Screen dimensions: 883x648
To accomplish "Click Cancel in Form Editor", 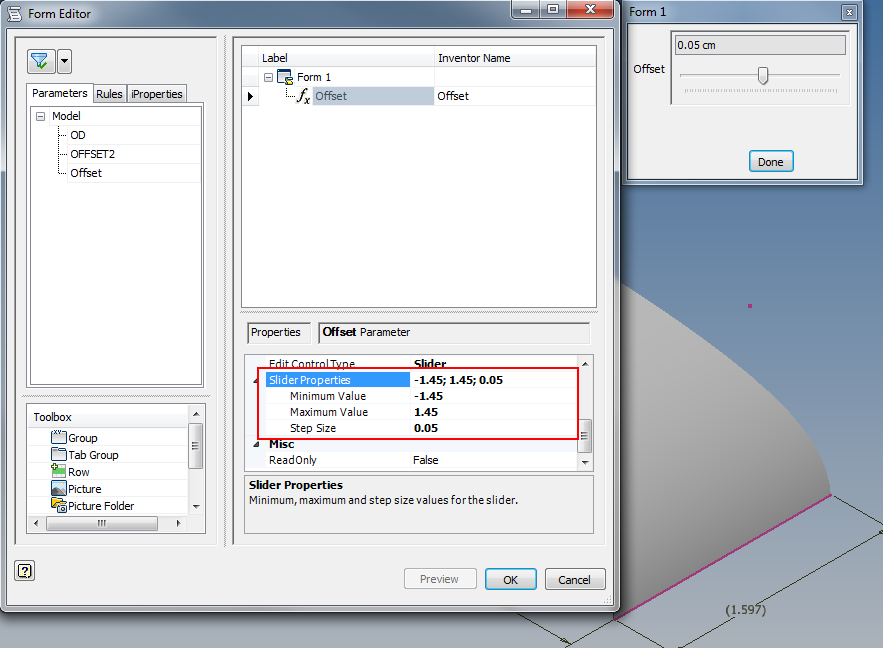I will coord(575,579).
